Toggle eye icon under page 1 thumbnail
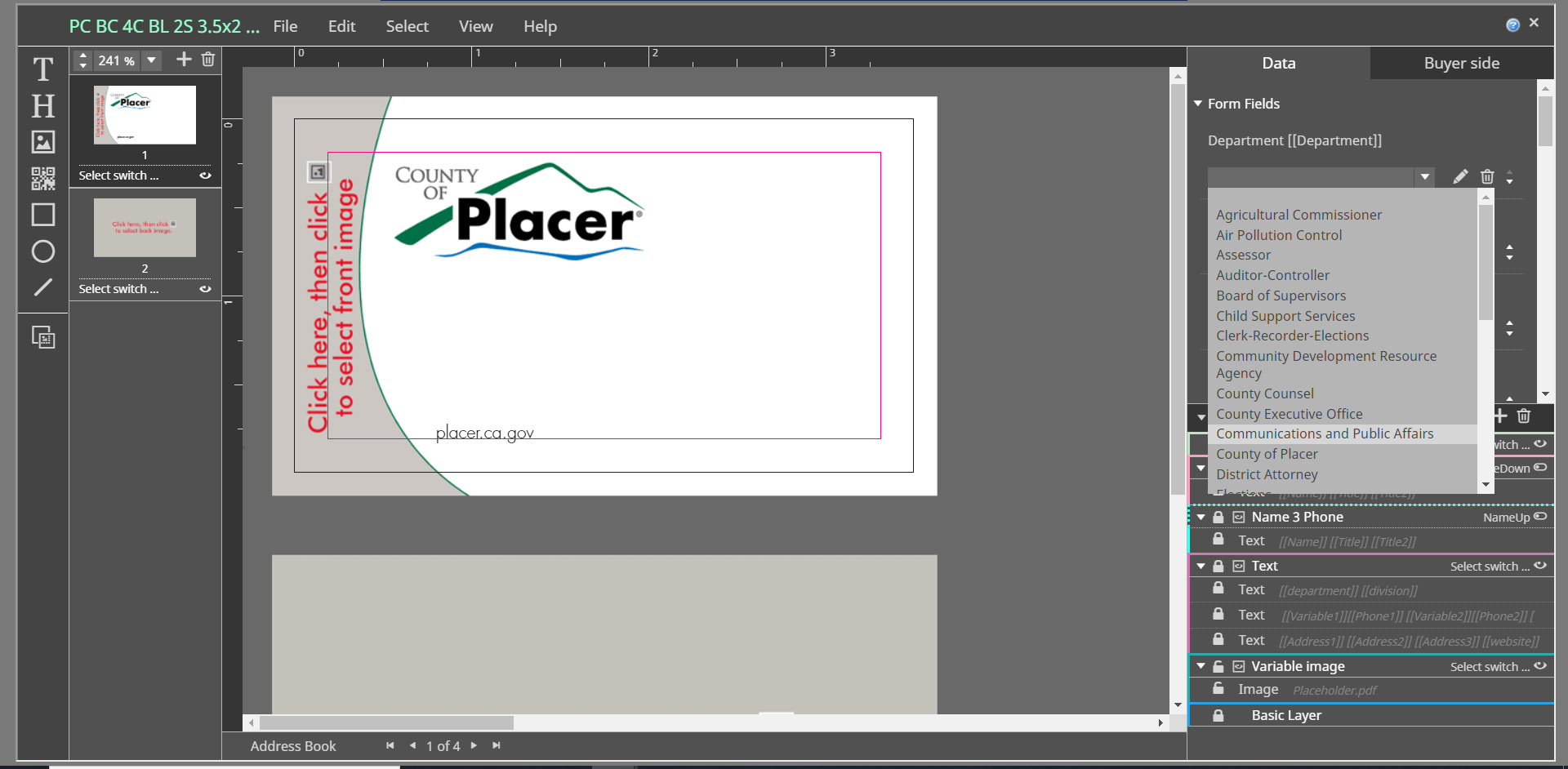 (205, 176)
